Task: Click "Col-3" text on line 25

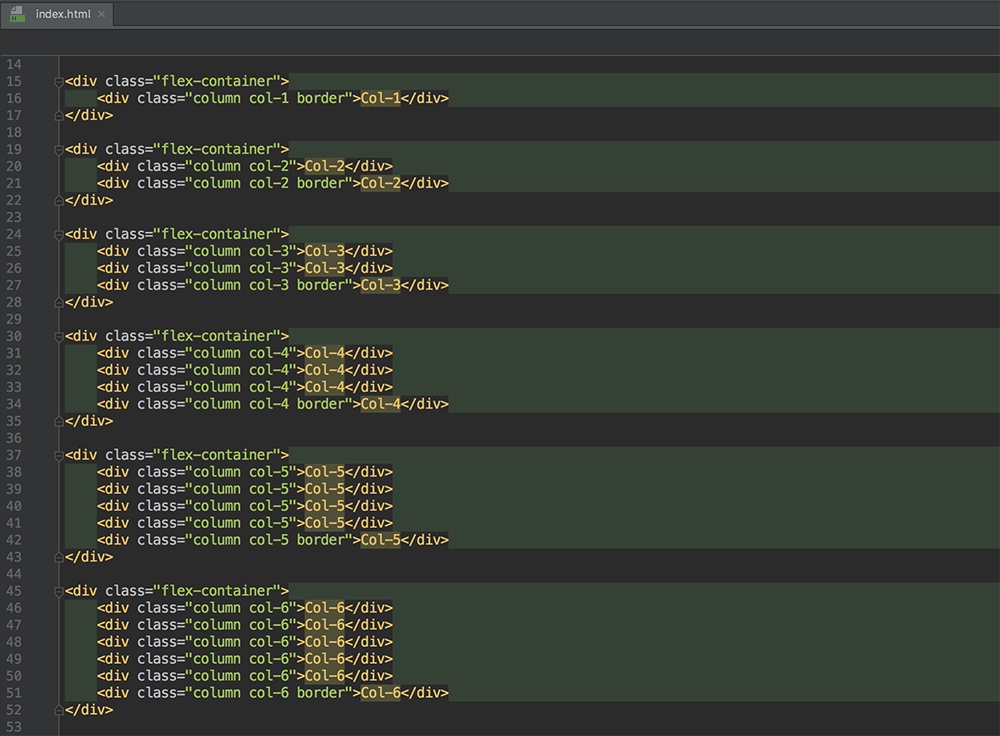Action: click(325, 251)
